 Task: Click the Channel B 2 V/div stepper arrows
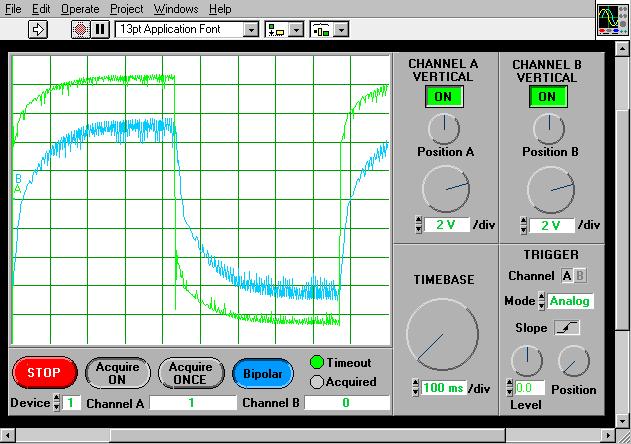coord(523,225)
